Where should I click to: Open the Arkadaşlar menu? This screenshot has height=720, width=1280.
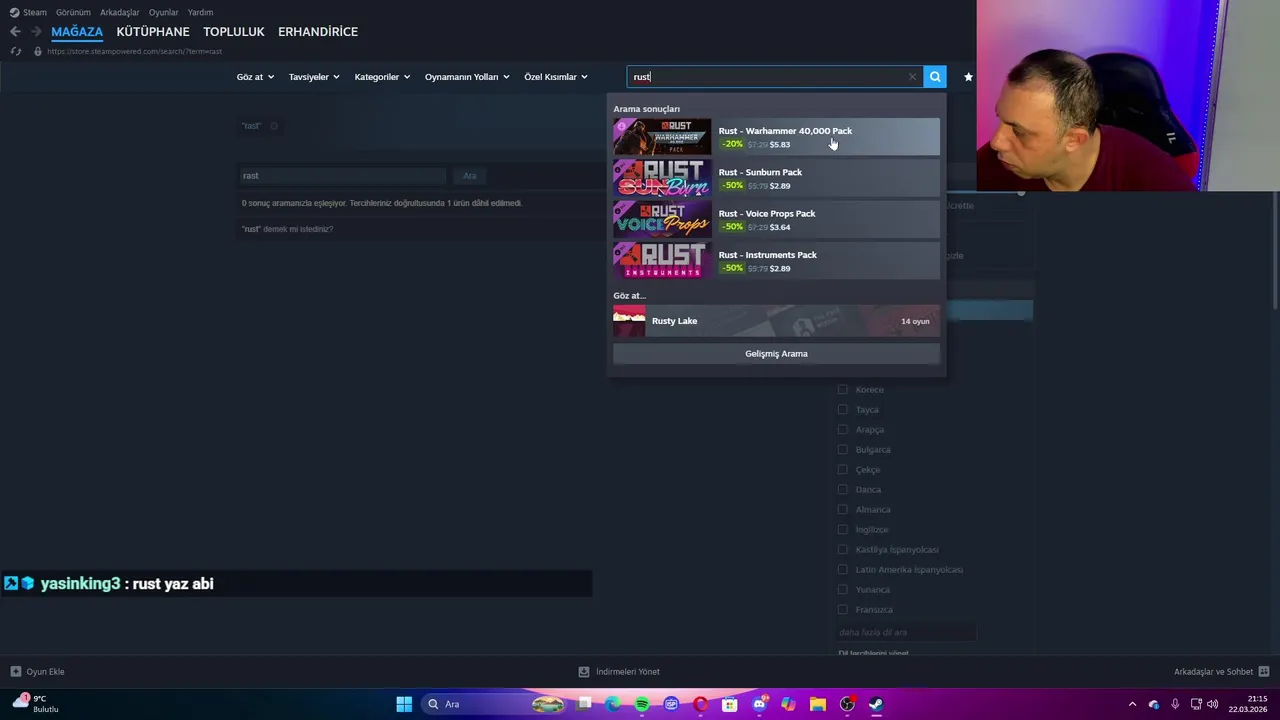[x=119, y=12]
